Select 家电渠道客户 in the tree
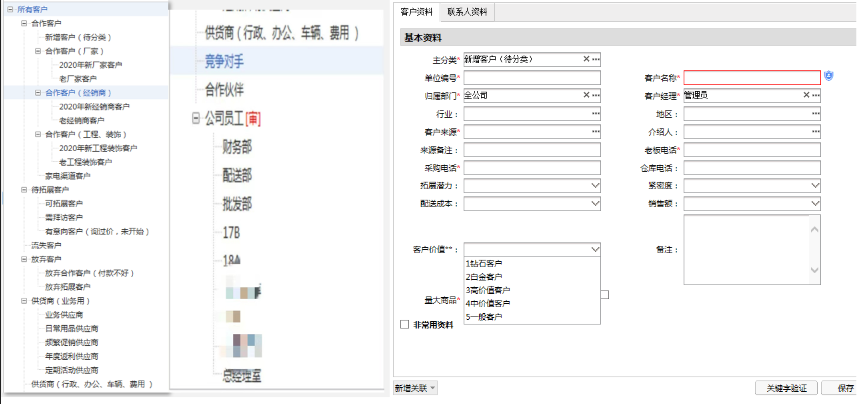 (x=68, y=176)
